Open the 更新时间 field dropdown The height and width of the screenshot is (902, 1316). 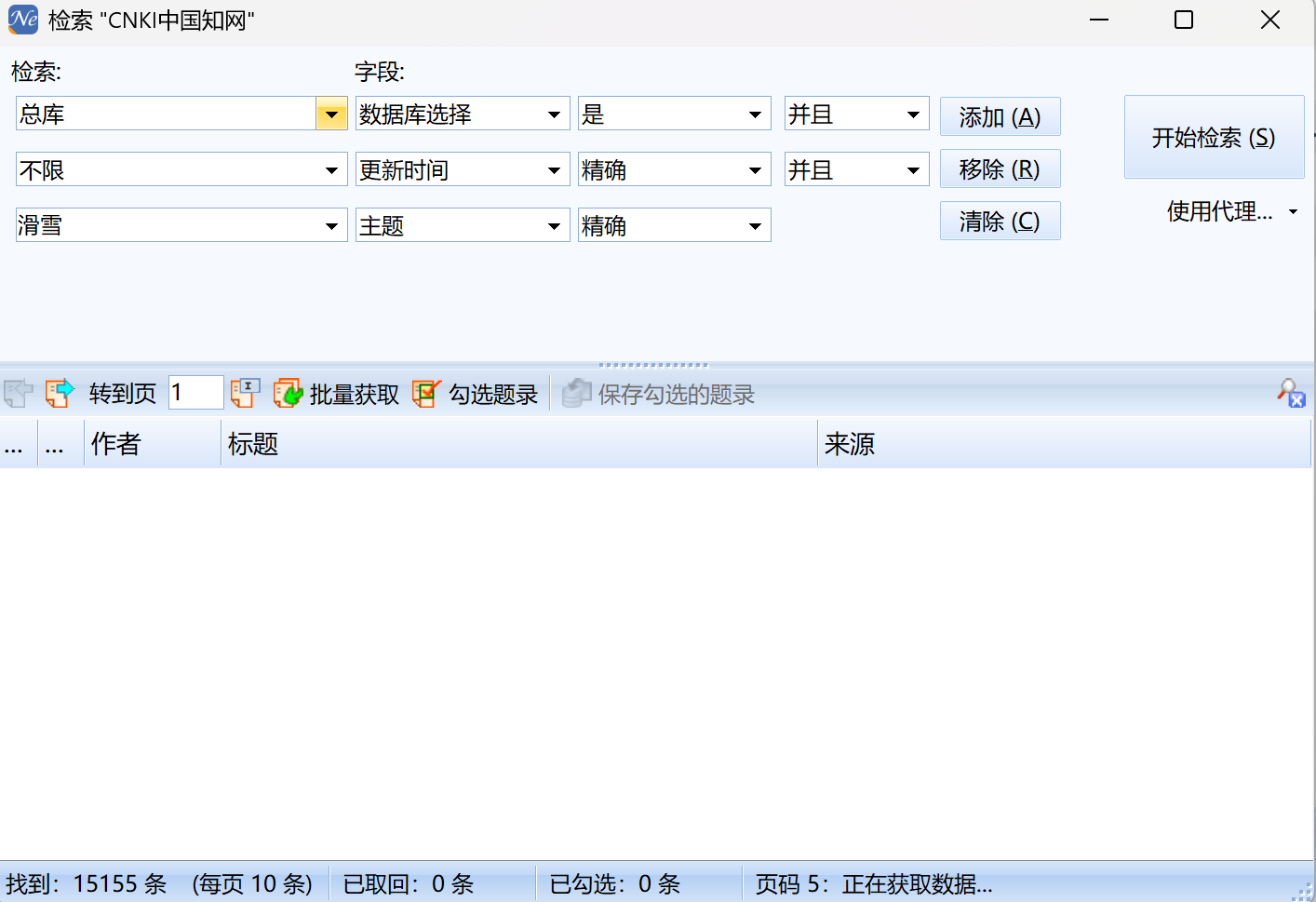pyautogui.click(x=554, y=170)
